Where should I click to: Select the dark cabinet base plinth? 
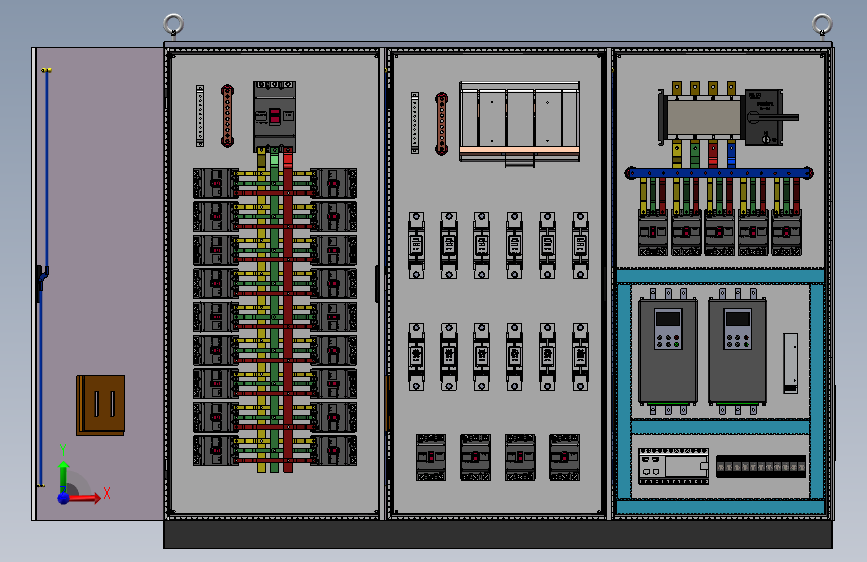coord(498,534)
